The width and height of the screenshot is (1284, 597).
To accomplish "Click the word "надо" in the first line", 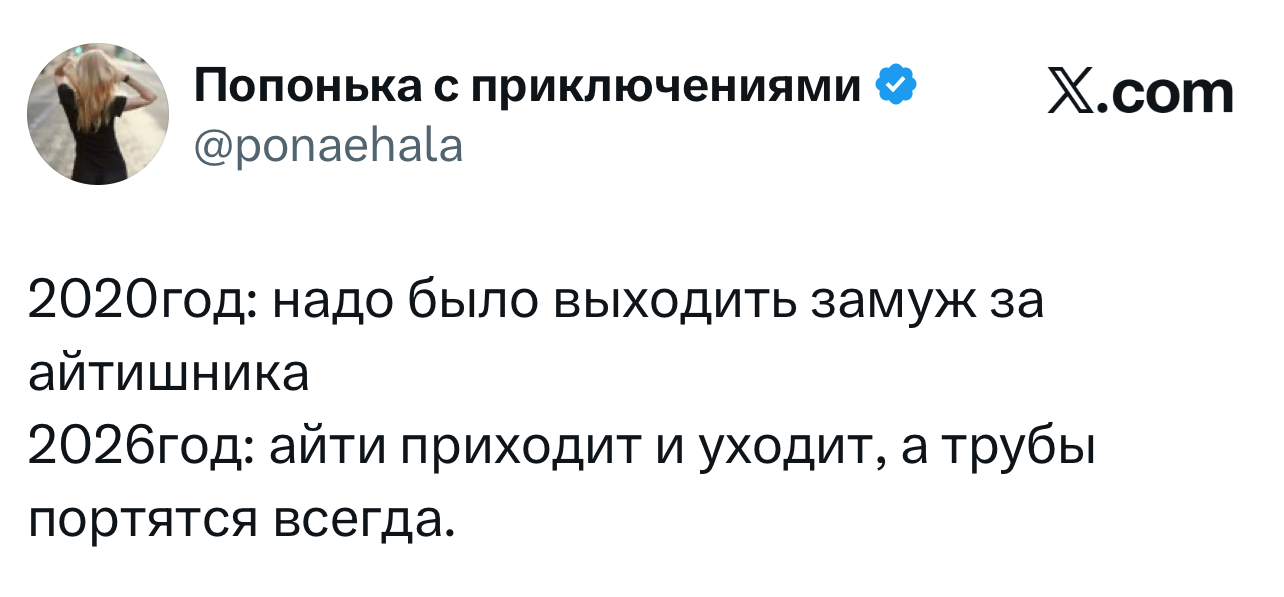I will [x=330, y=302].
